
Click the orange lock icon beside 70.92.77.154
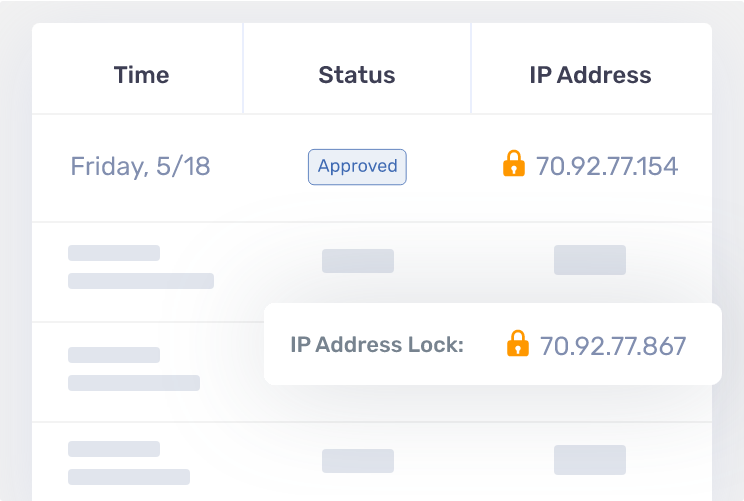[514, 163]
